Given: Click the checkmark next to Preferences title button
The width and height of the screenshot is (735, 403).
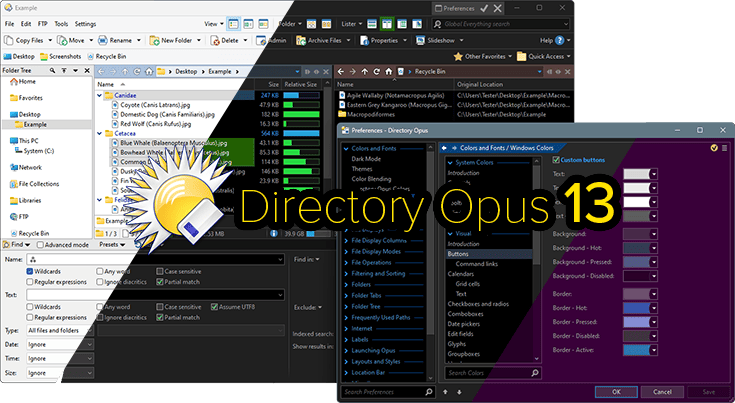Looking at the screenshot, I should (484, 8).
